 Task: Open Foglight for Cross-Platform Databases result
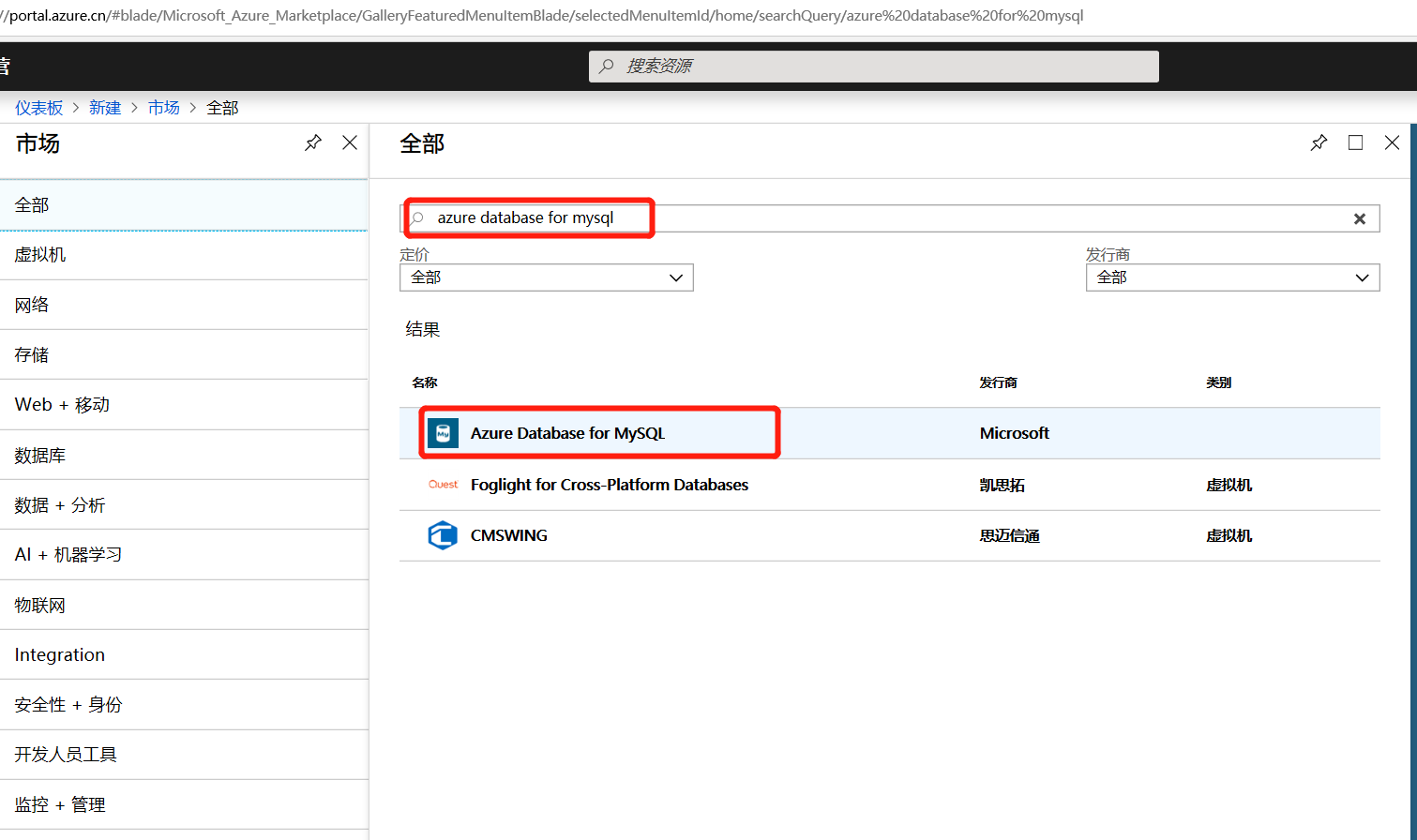890,485
